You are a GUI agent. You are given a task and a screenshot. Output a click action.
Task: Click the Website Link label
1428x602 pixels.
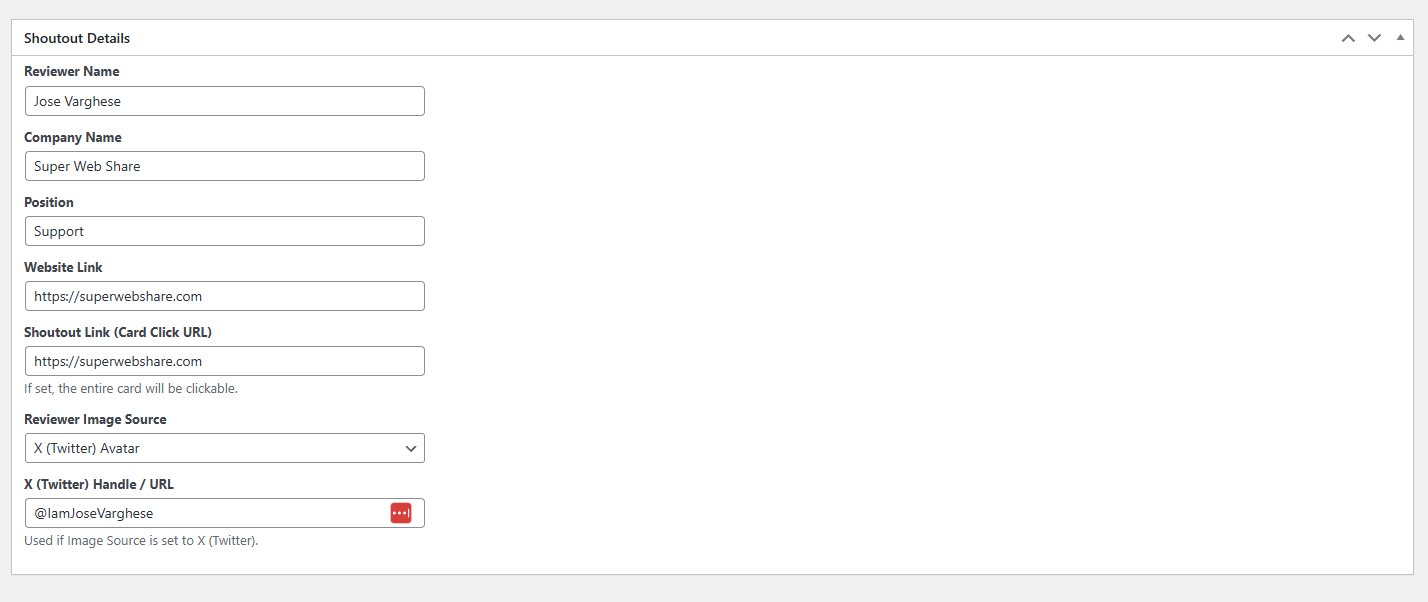click(63, 267)
